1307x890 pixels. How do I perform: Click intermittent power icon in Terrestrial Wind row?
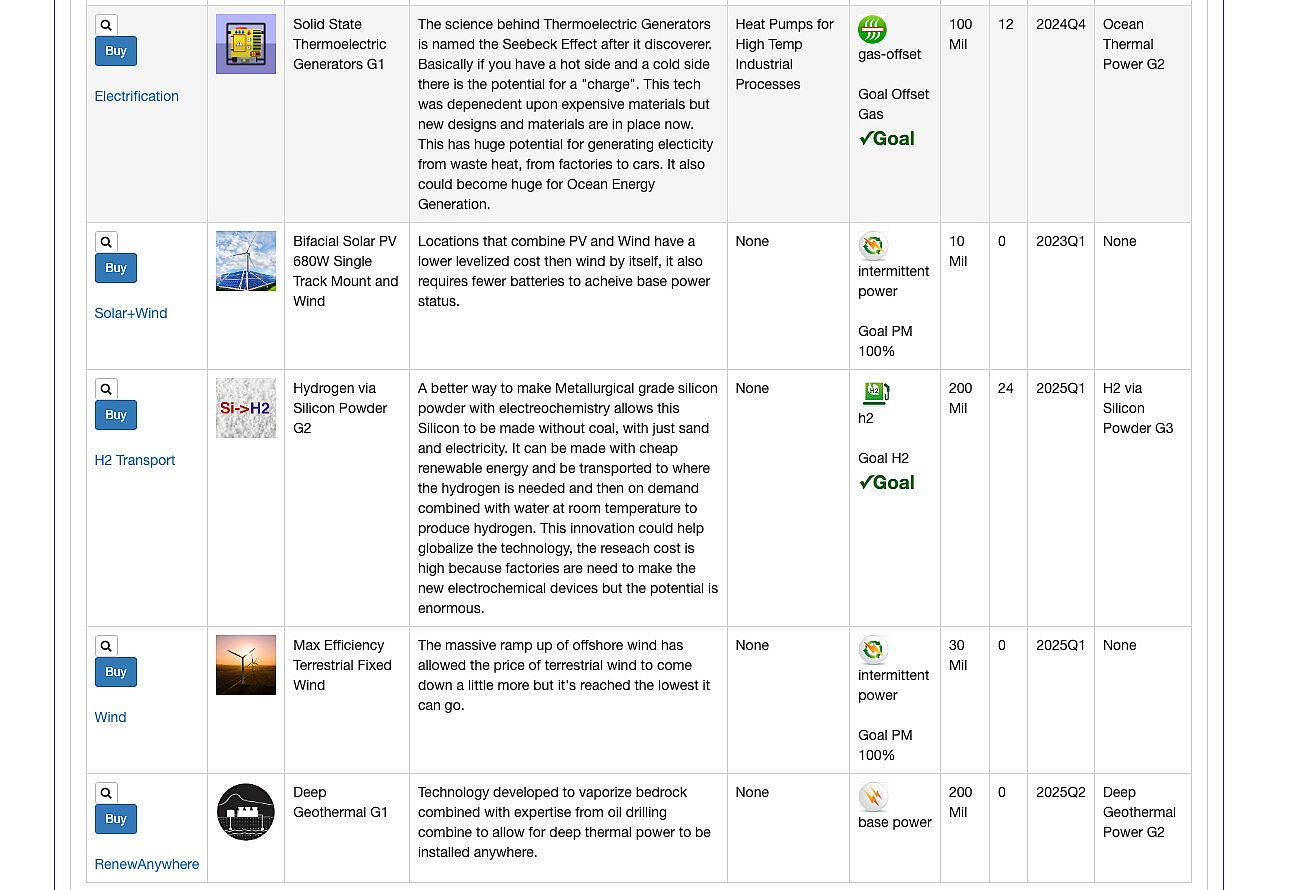pyautogui.click(x=873, y=650)
